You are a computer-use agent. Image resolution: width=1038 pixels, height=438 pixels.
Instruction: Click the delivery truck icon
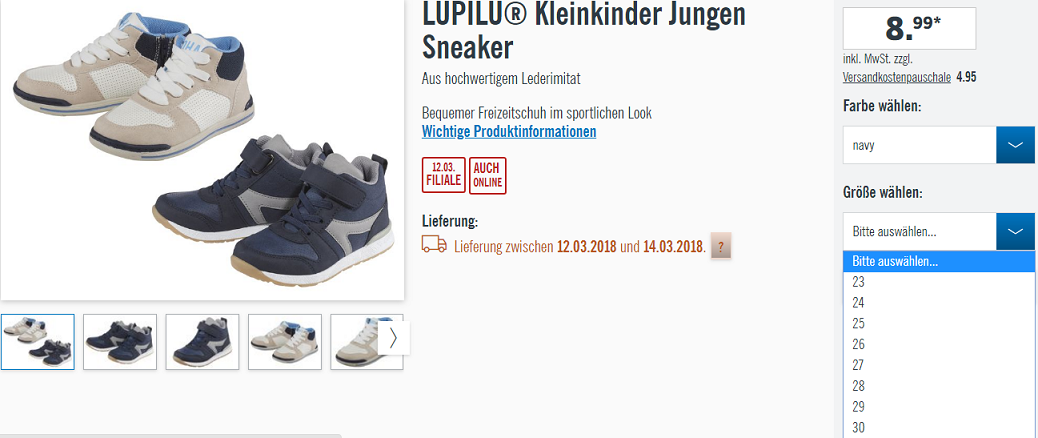coord(434,245)
